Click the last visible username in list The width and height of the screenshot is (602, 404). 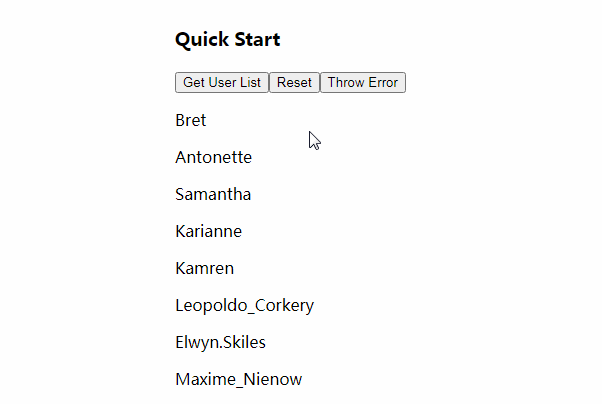click(x=238, y=380)
